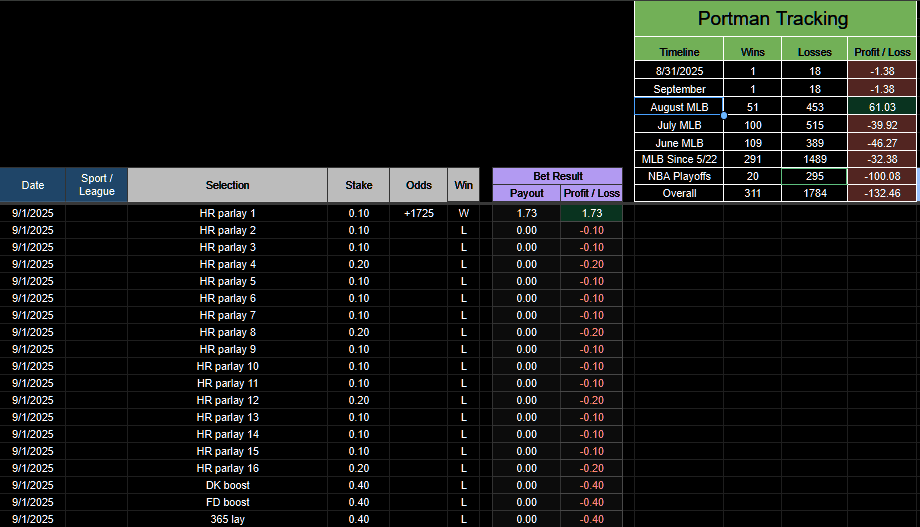Select stake 0.20 for HR parlay 4
This screenshot has height=527, width=920.
tap(358, 264)
